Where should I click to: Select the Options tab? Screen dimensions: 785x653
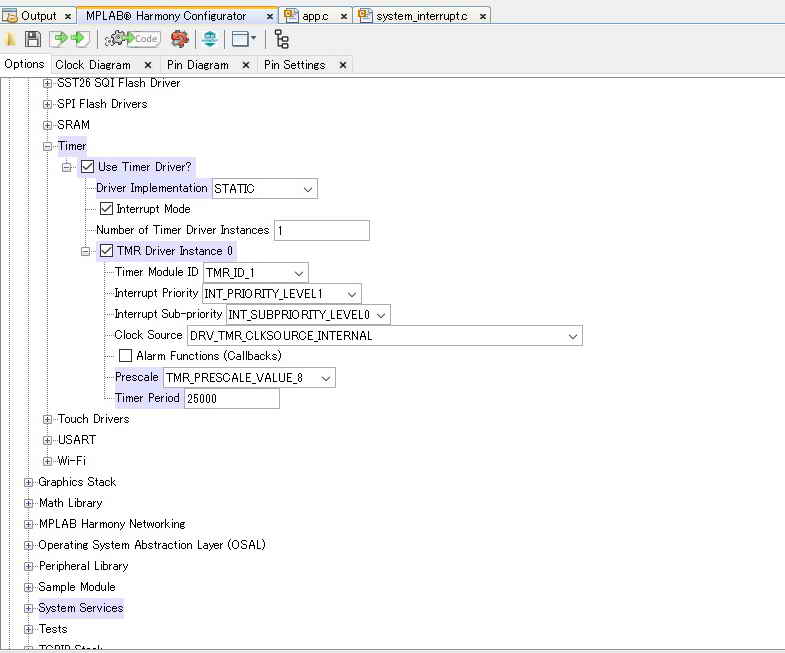coord(24,64)
